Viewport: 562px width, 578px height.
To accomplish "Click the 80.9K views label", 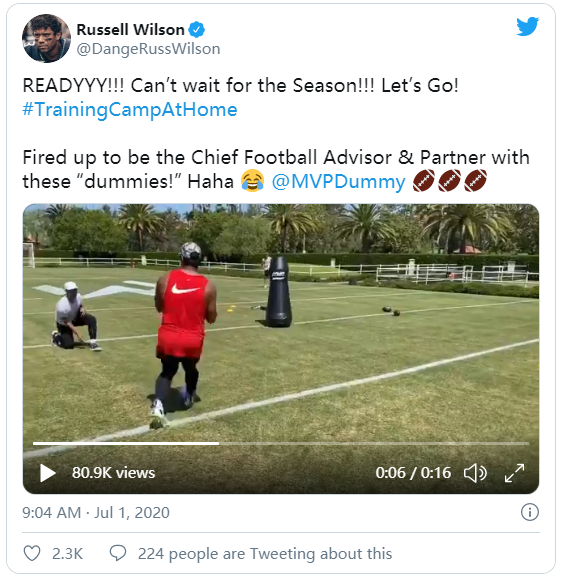I will 114,473.
